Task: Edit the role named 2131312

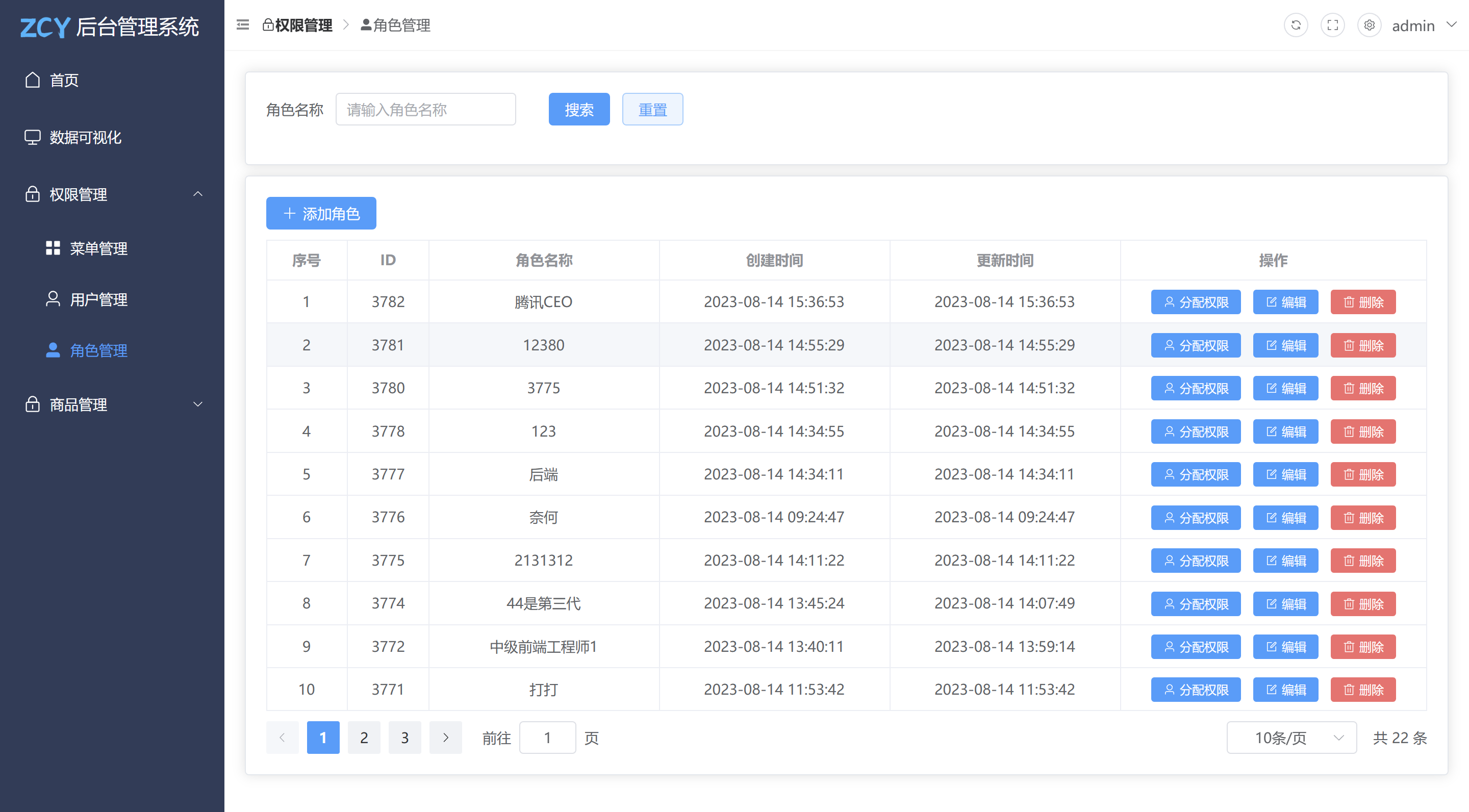Action: point(1285,561)
